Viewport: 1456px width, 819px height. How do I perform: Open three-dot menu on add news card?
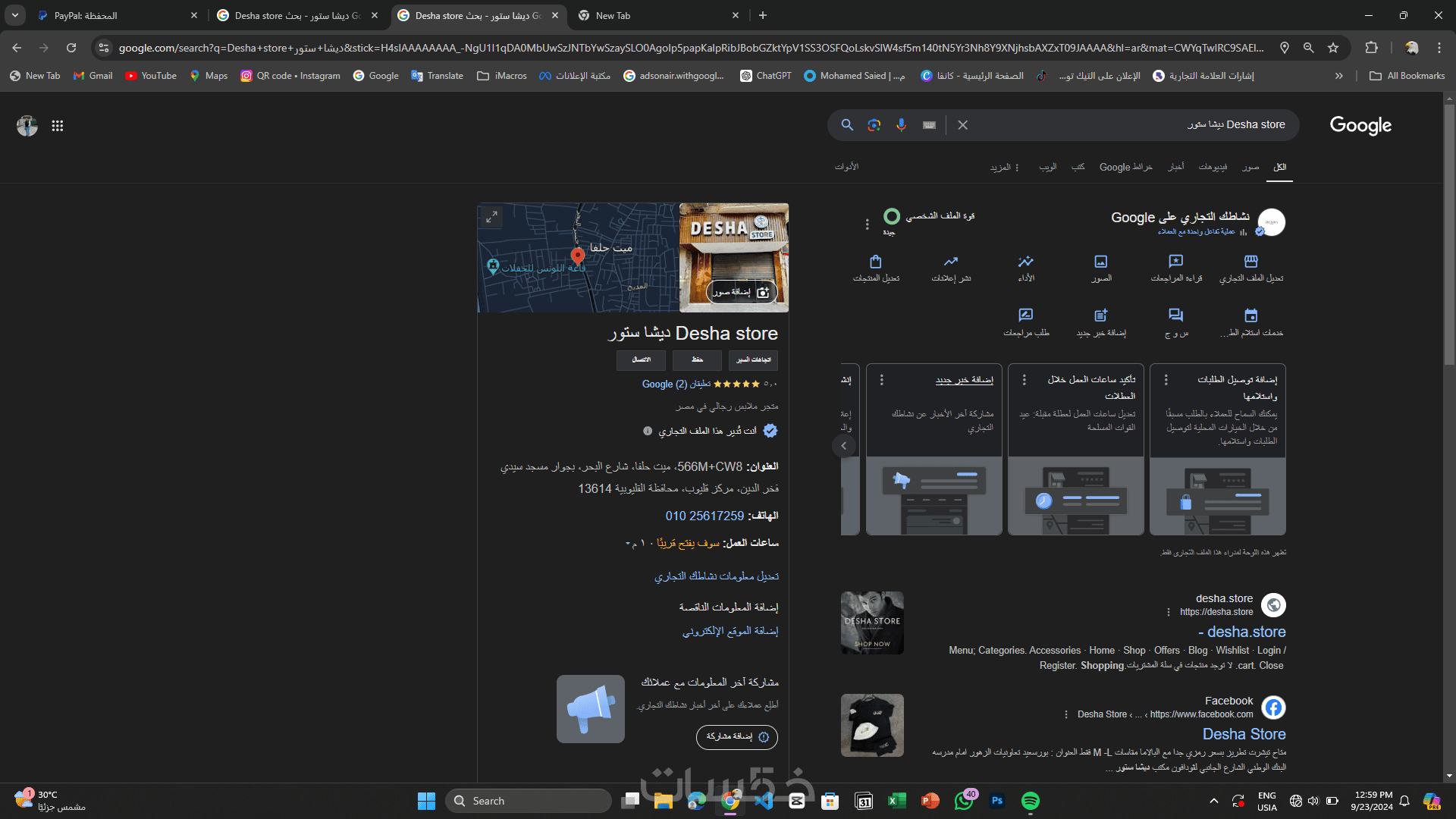click(x=881, y=379)
